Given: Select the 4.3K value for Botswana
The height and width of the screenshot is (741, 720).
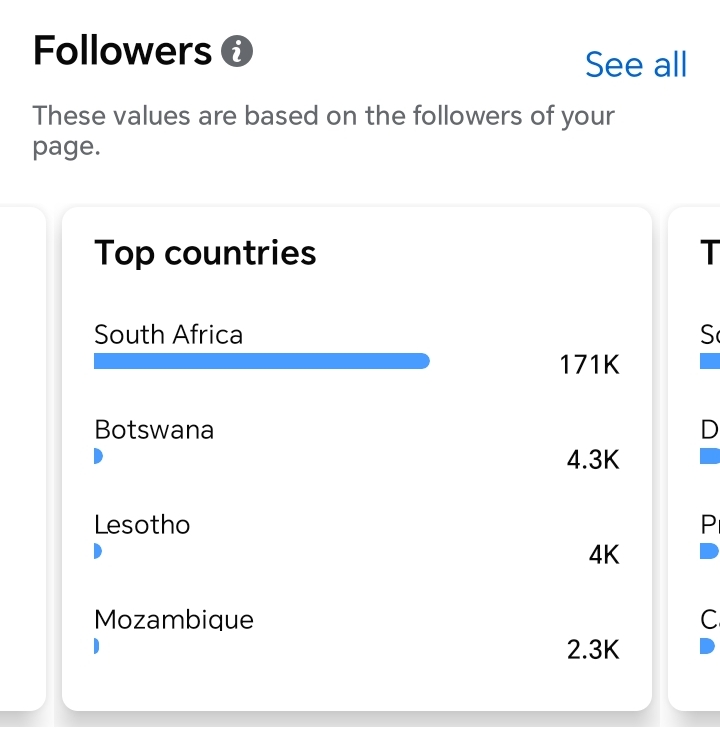Looking at the screenshot, I should [x=593, y=460].
